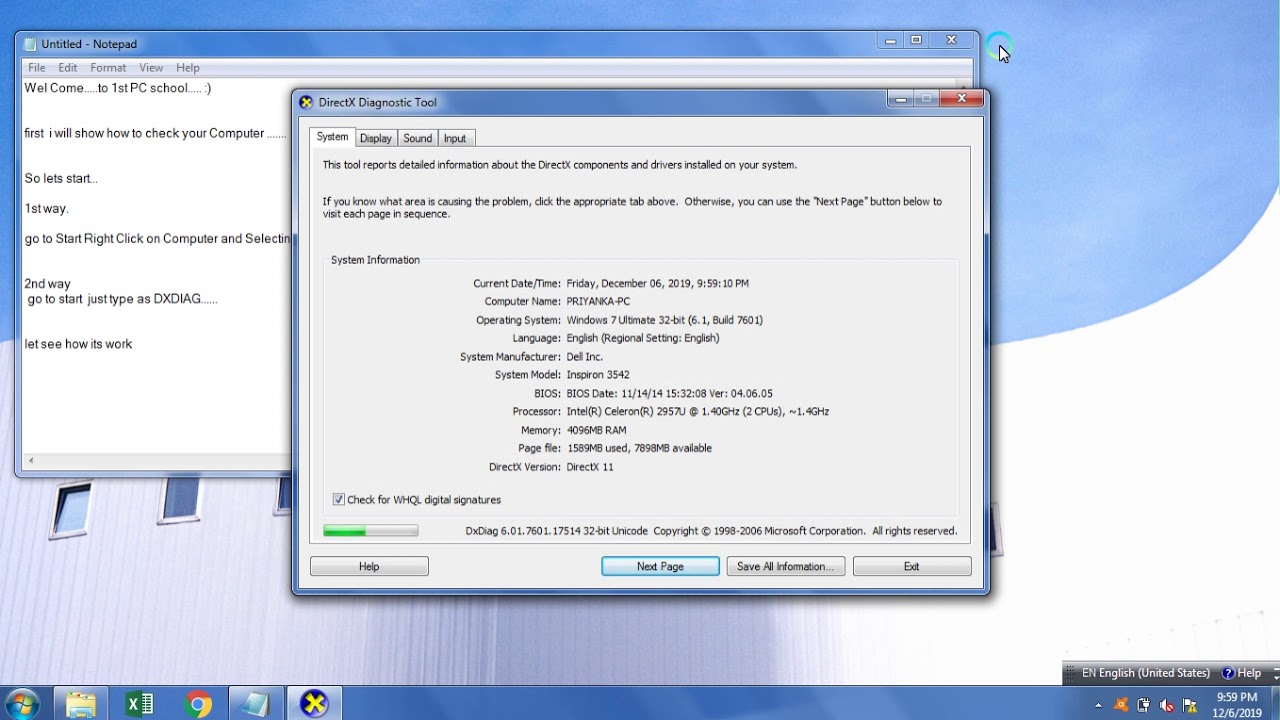Click the BIOS Date text line
The height and width of the screenshot is (720, 1280).
(669, 393)
